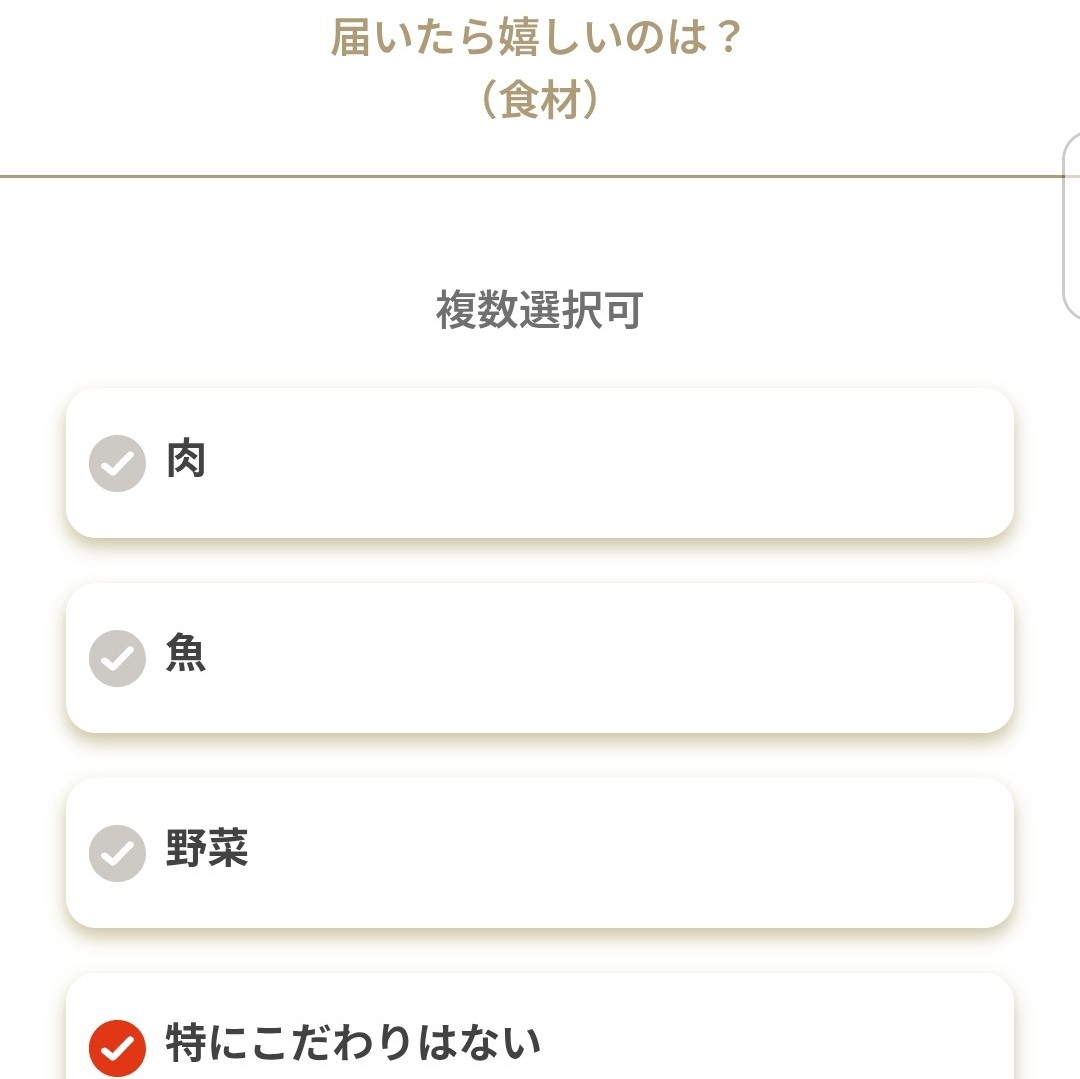
Task: Click the (食材) subtitle text
Action: (540, 100)
